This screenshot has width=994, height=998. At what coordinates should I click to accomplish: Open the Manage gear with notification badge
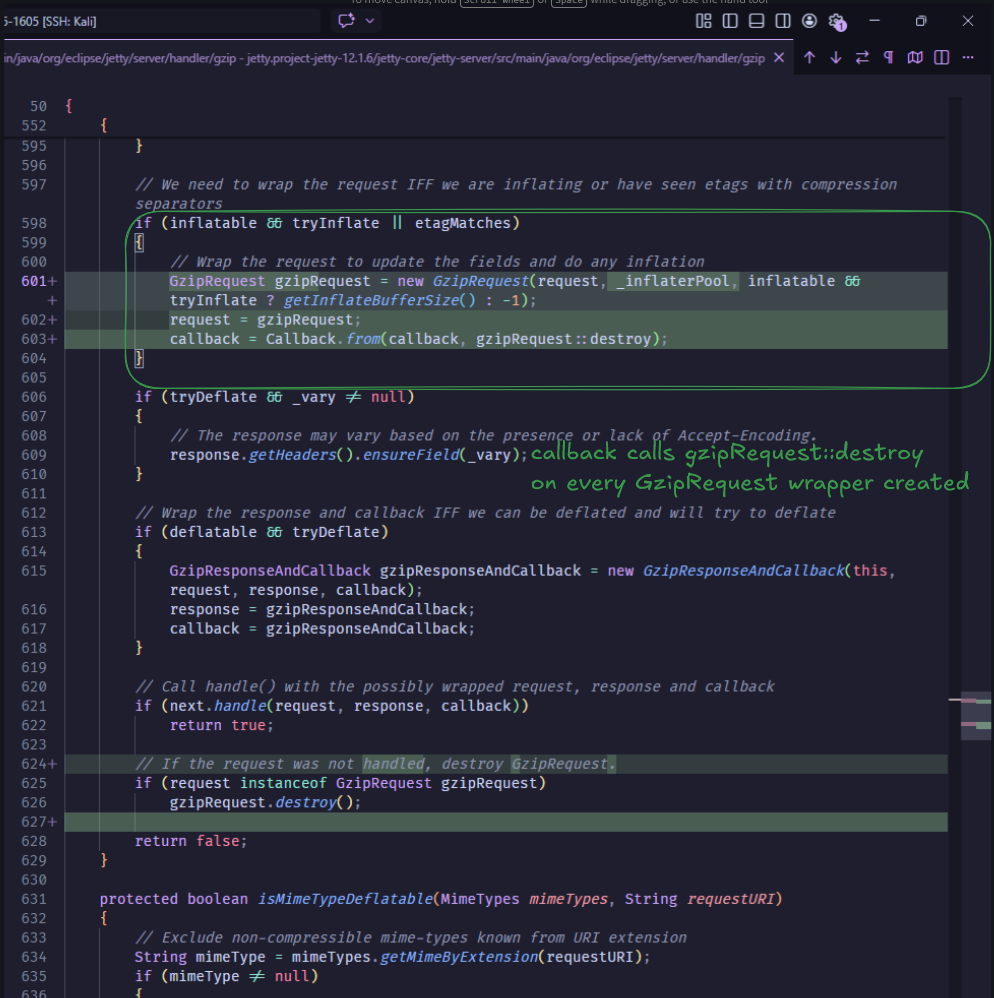838,21
